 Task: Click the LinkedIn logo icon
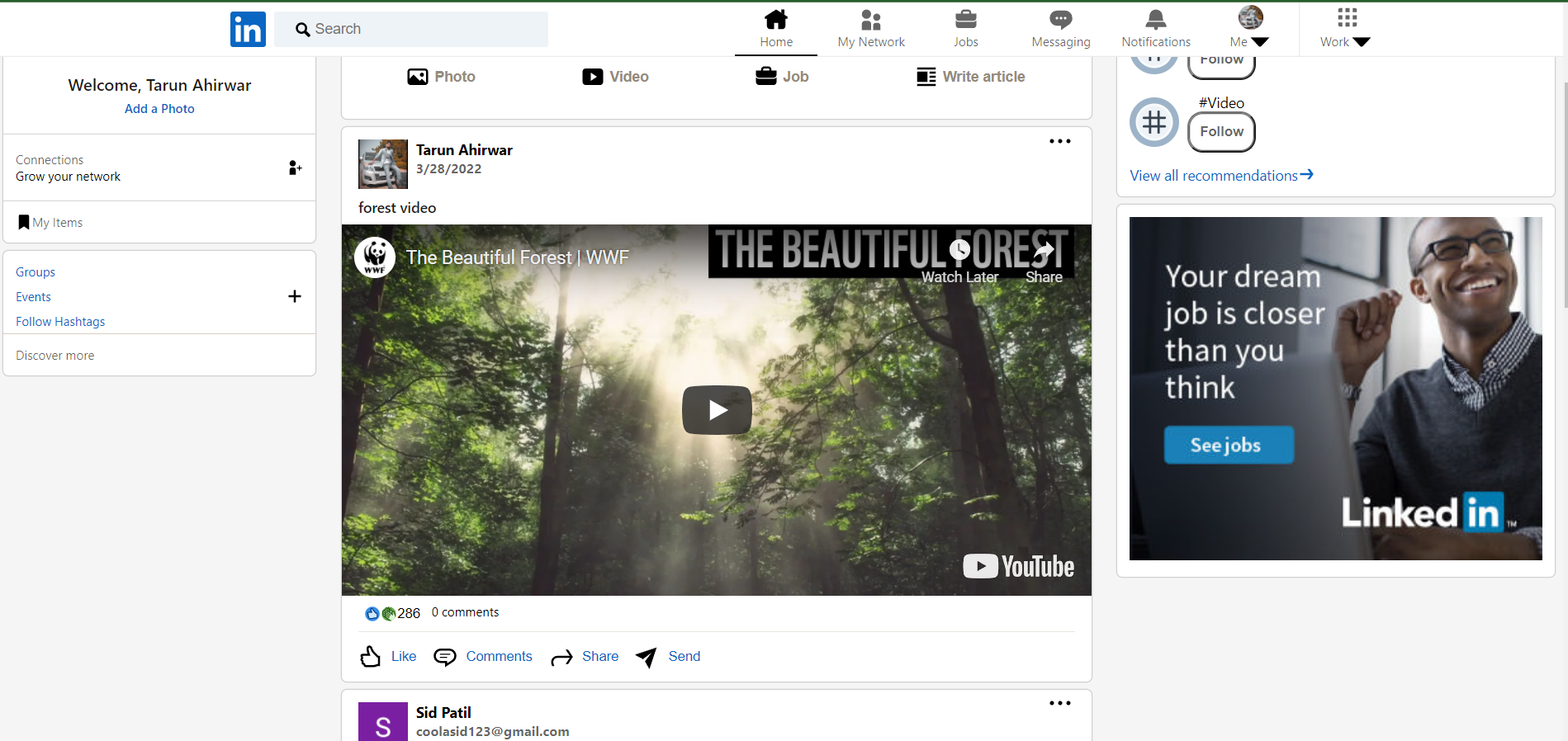pos(248,30)
